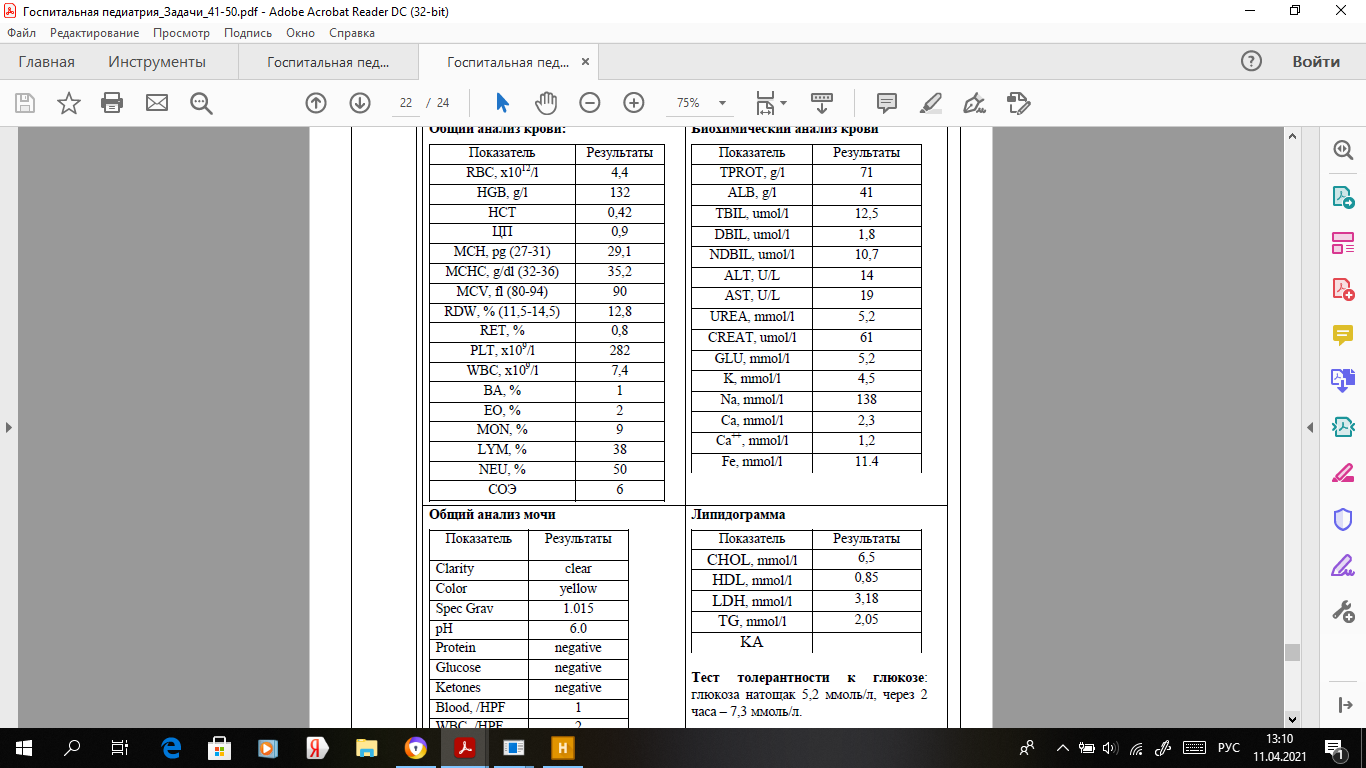Click the Общий анализ мочи heading
1366x768 pixels.
tap(492, 515)
